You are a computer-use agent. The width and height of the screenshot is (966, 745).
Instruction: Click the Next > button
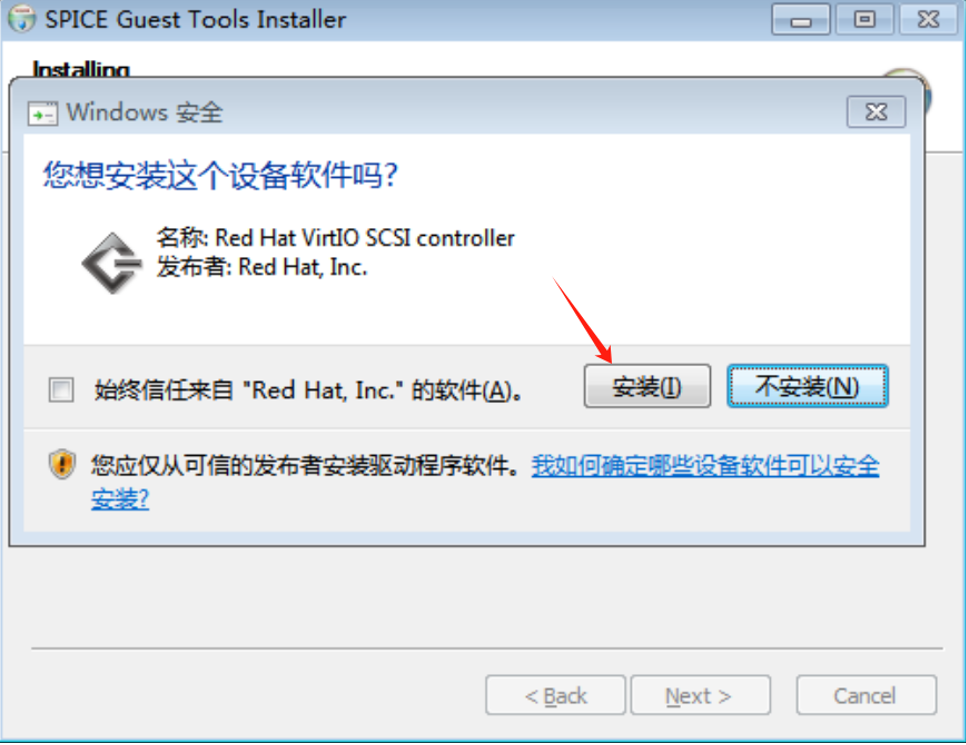pos(700,695)
